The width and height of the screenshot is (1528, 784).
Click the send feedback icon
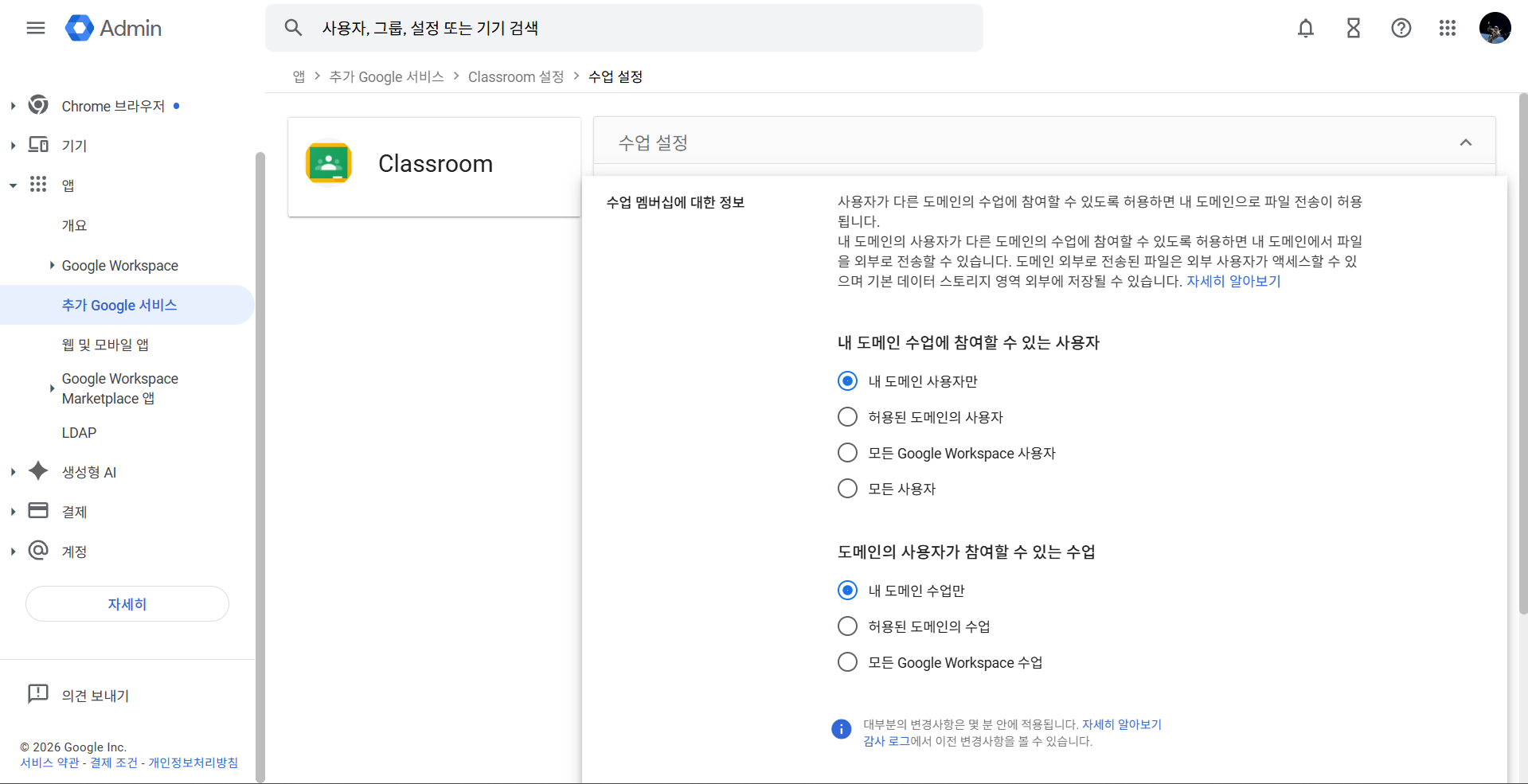click(38, 693)
